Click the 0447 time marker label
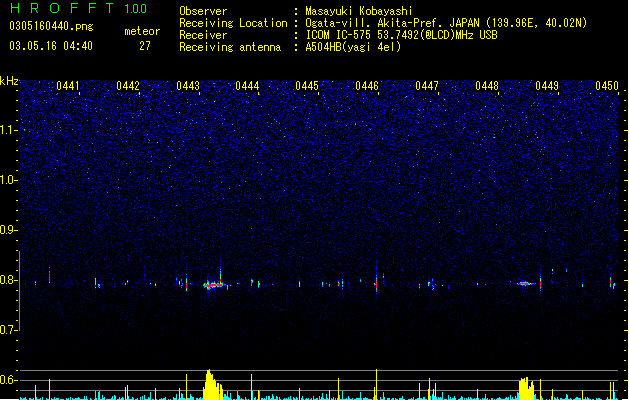Viewport: 629px width, 400px height. pos(427,86)
